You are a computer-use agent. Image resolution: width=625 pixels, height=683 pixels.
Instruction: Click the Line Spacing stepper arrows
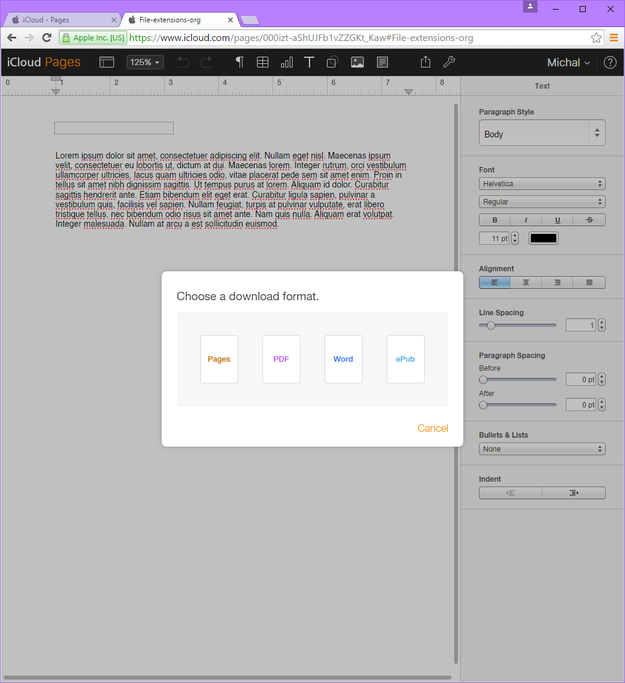[x=601, y=325]
